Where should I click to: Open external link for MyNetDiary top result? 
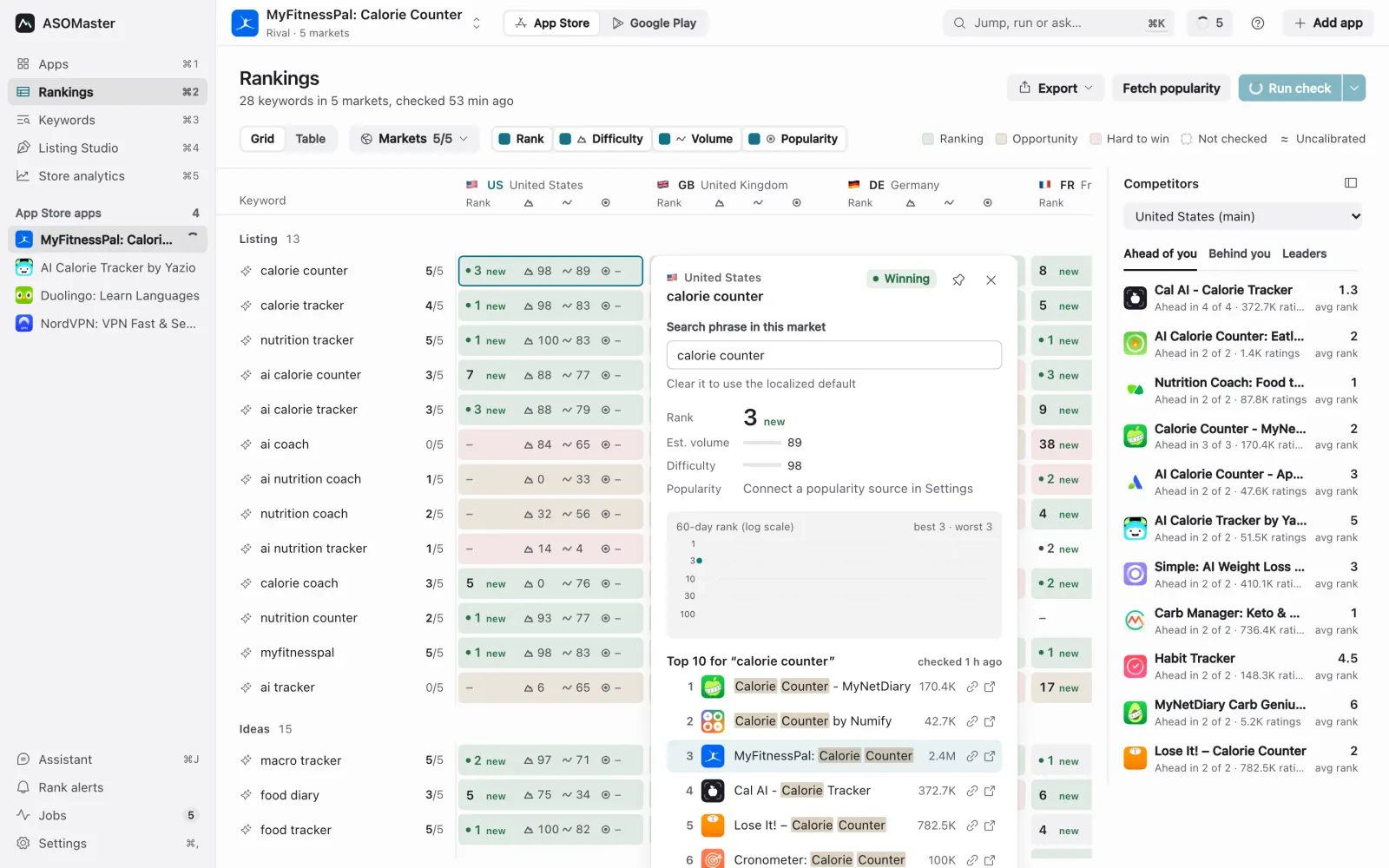coord(990,687)
